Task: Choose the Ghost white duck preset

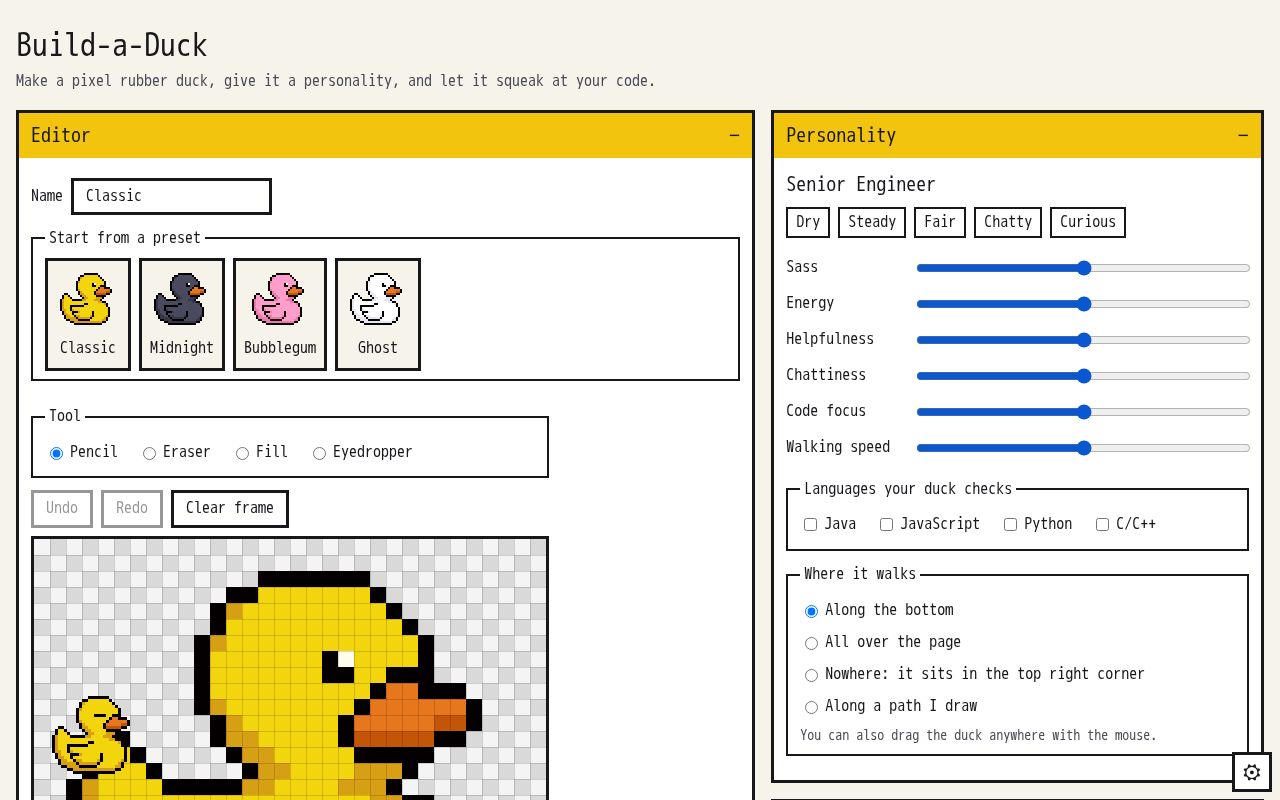Action: [378, 314]
